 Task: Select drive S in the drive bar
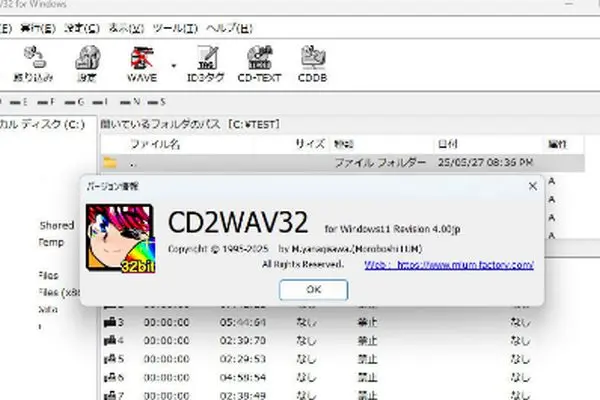coord(156,102)
